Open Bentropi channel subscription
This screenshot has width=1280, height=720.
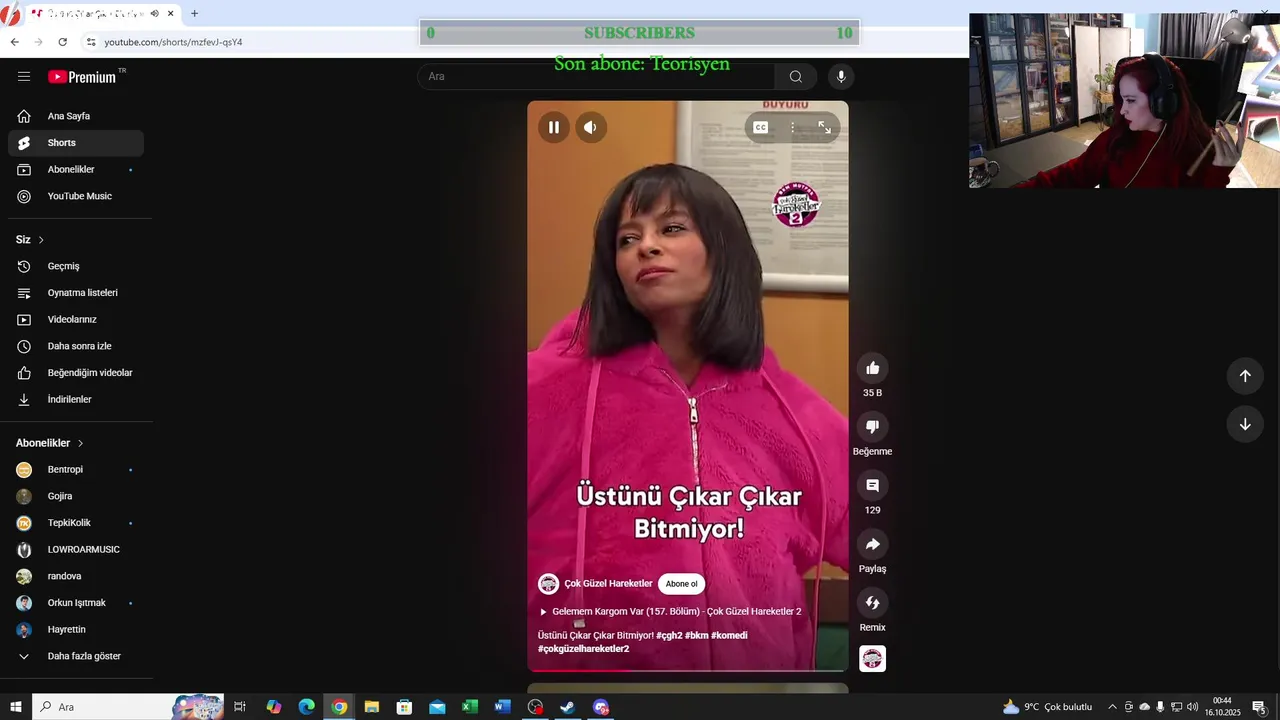tap(76, 470)
